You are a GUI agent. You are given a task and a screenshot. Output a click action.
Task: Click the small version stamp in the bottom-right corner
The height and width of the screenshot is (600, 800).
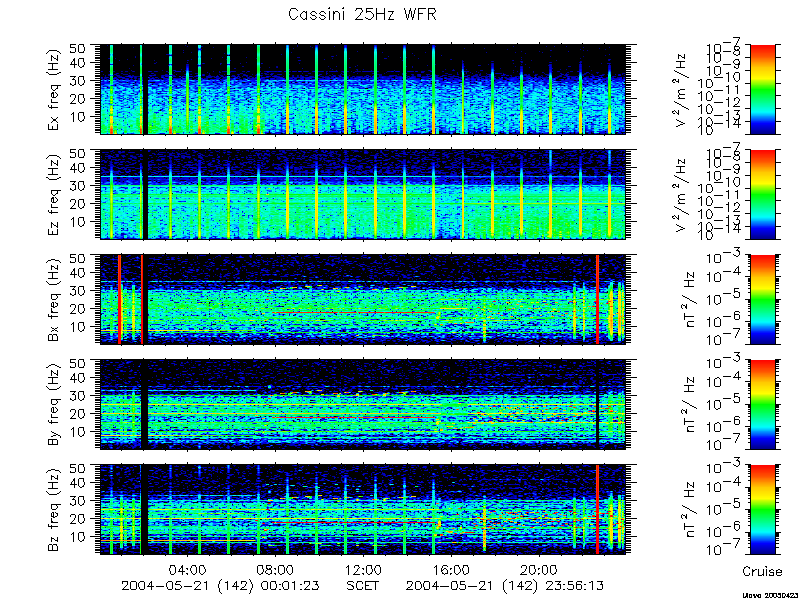pyautogui.click(x=770, y=595)
